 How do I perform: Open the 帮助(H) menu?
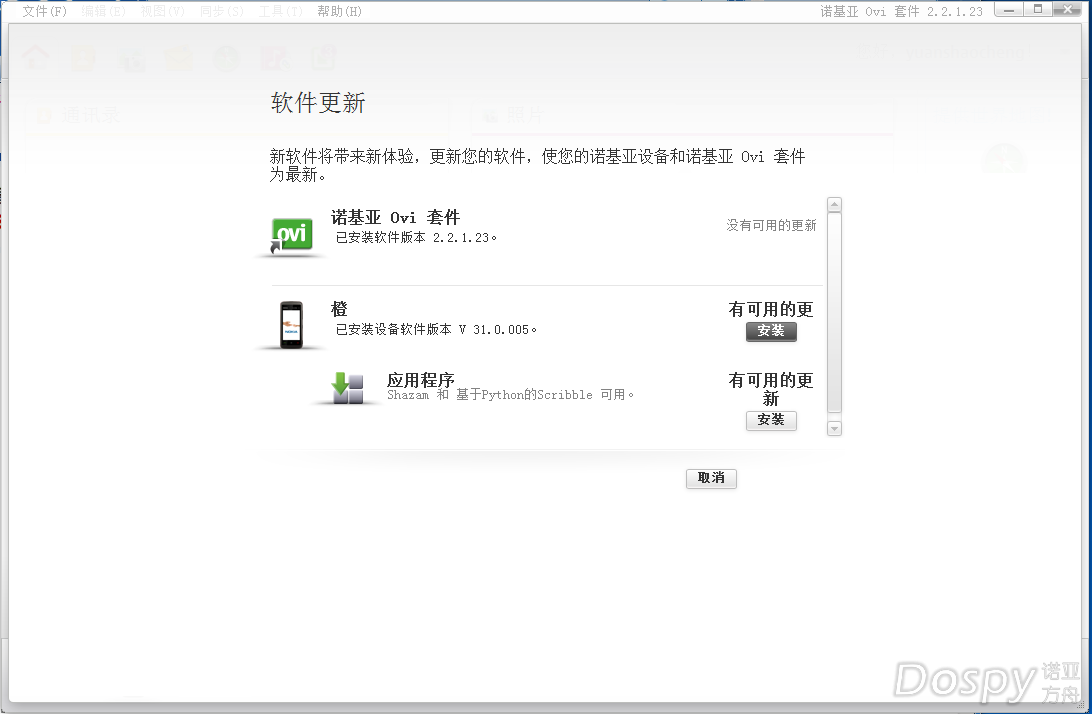coord(340,11)
